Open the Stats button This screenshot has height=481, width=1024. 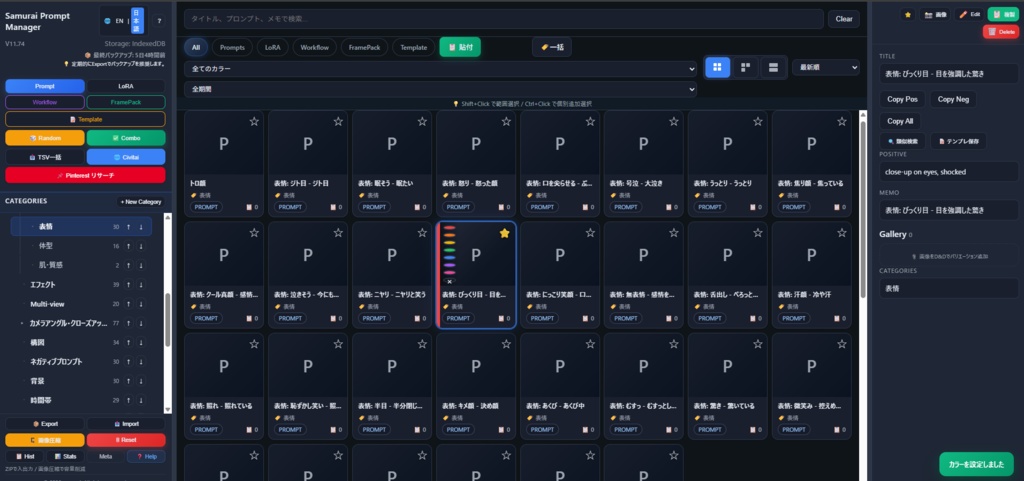[x=65, y=456]
